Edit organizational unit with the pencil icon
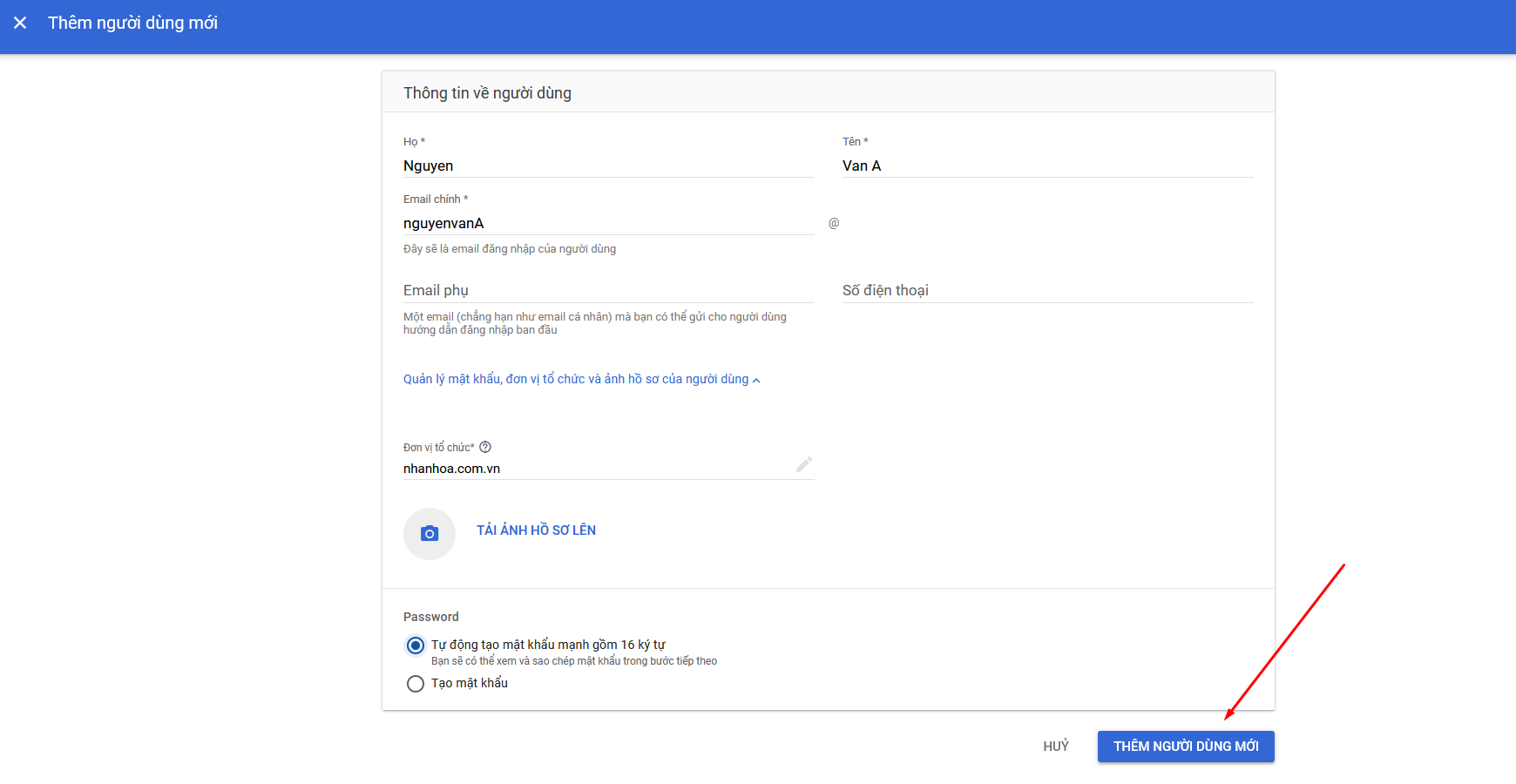The height and width of the screenshot is (784, 1516). [x=803, y=465]
